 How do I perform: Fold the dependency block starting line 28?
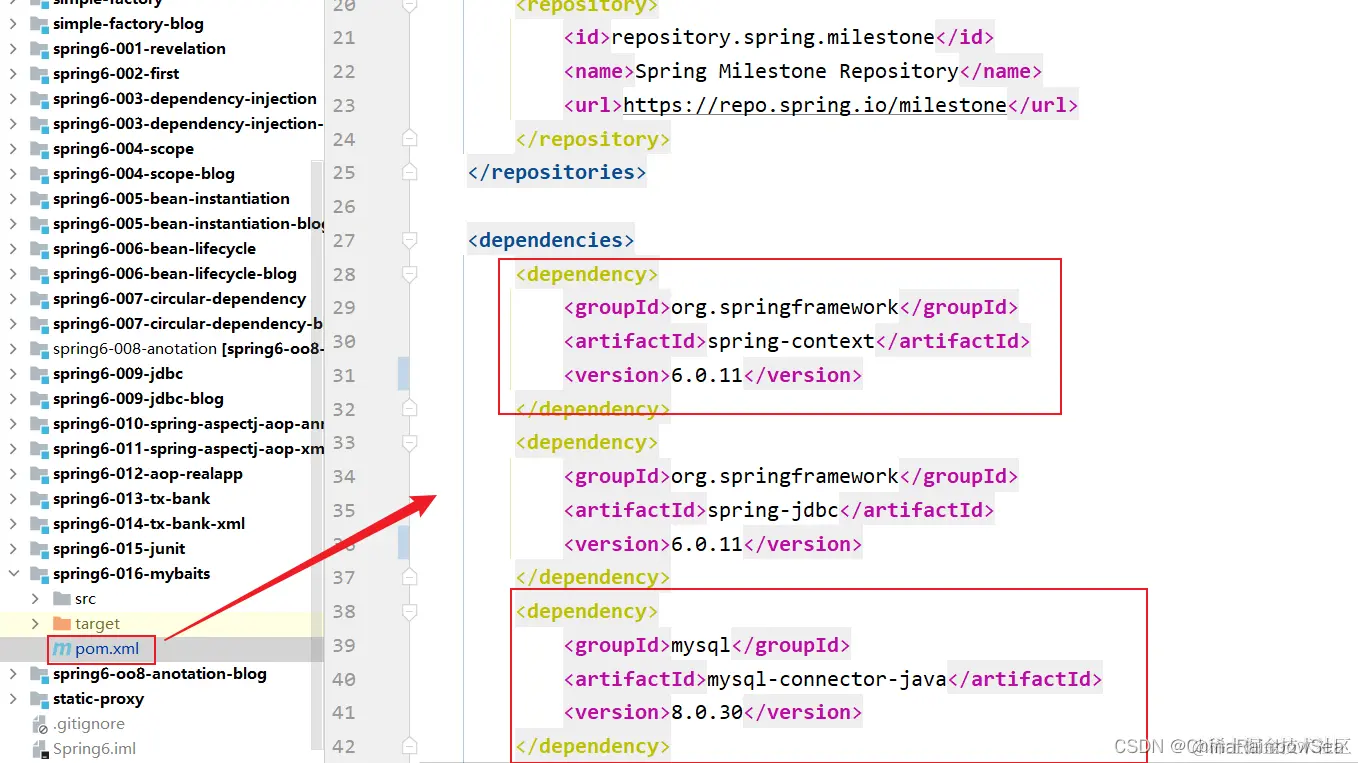409,274
